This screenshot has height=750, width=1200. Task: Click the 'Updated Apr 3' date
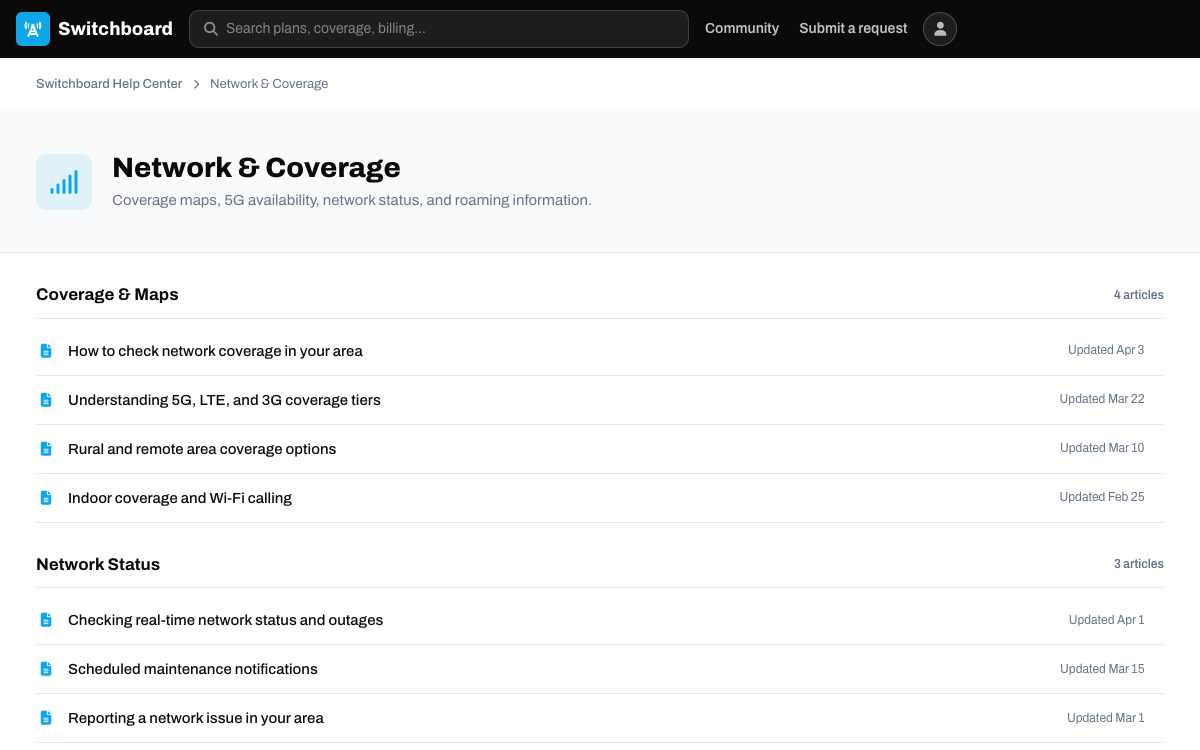pyautogui.click(x=1106, y=350)
